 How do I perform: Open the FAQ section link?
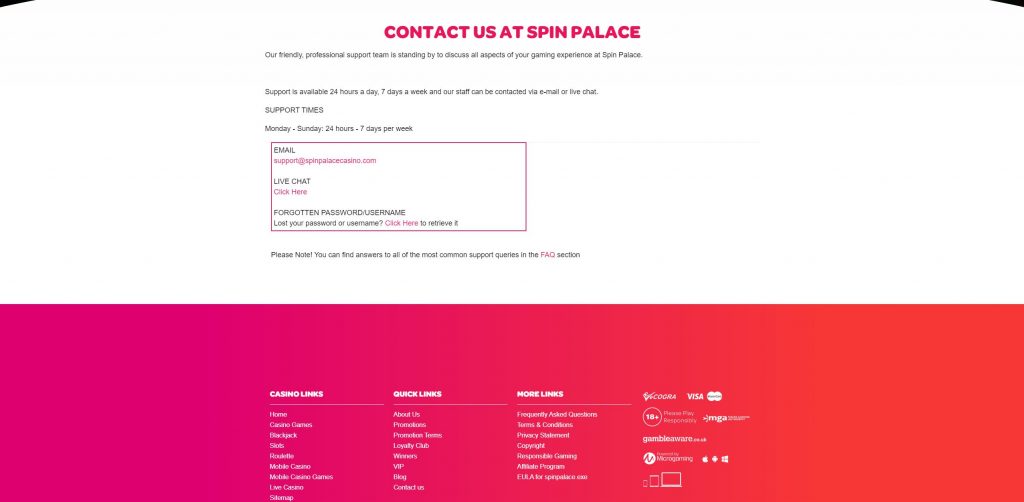click(x=547, y=255)
